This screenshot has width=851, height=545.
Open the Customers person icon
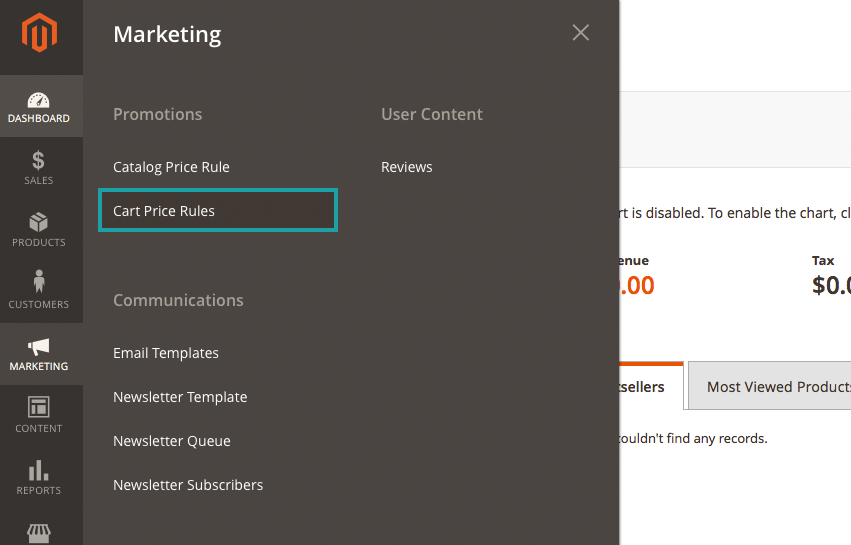(x=39, y=283)
